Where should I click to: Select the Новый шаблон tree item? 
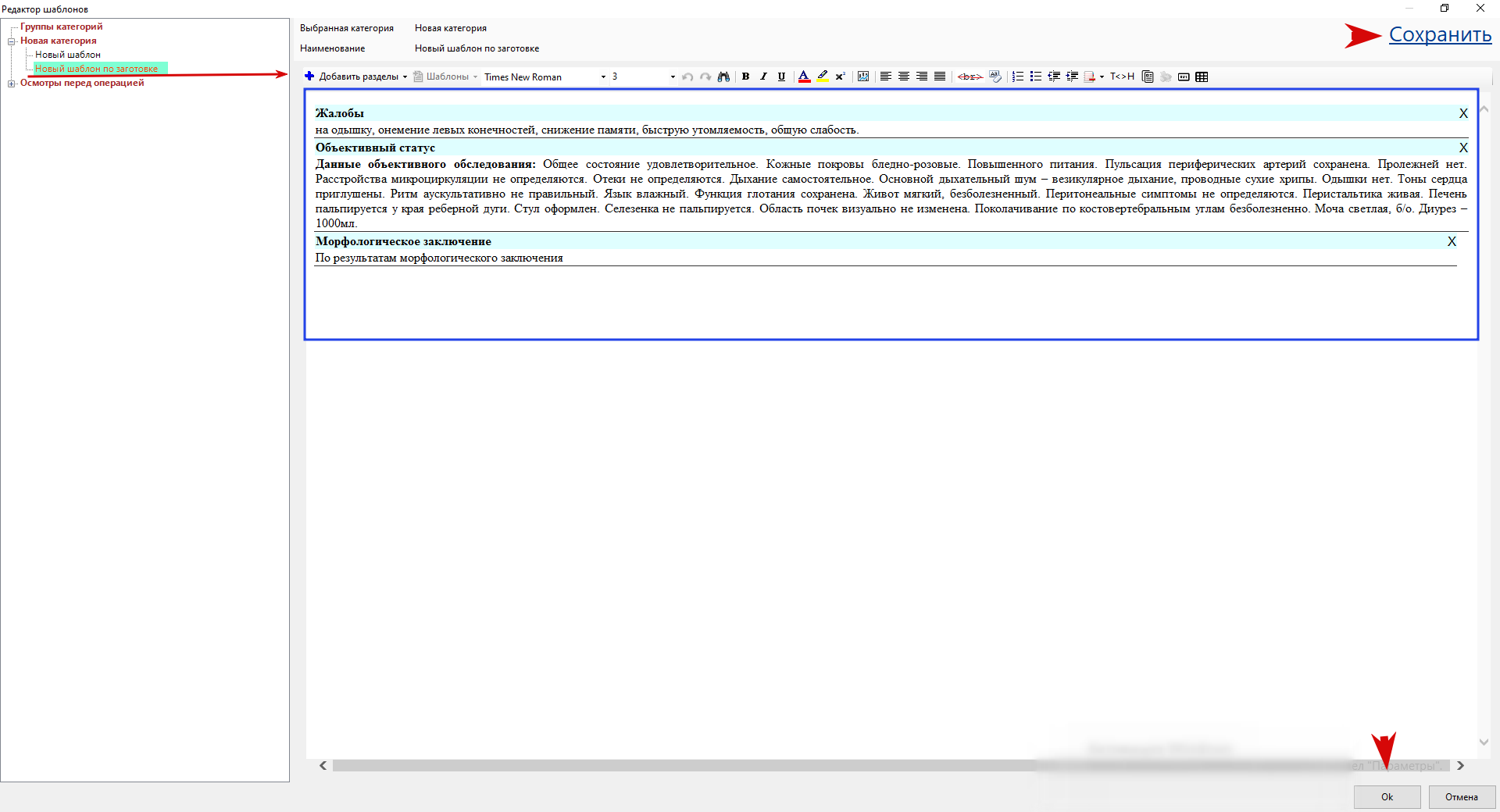(x=68, y=55)
